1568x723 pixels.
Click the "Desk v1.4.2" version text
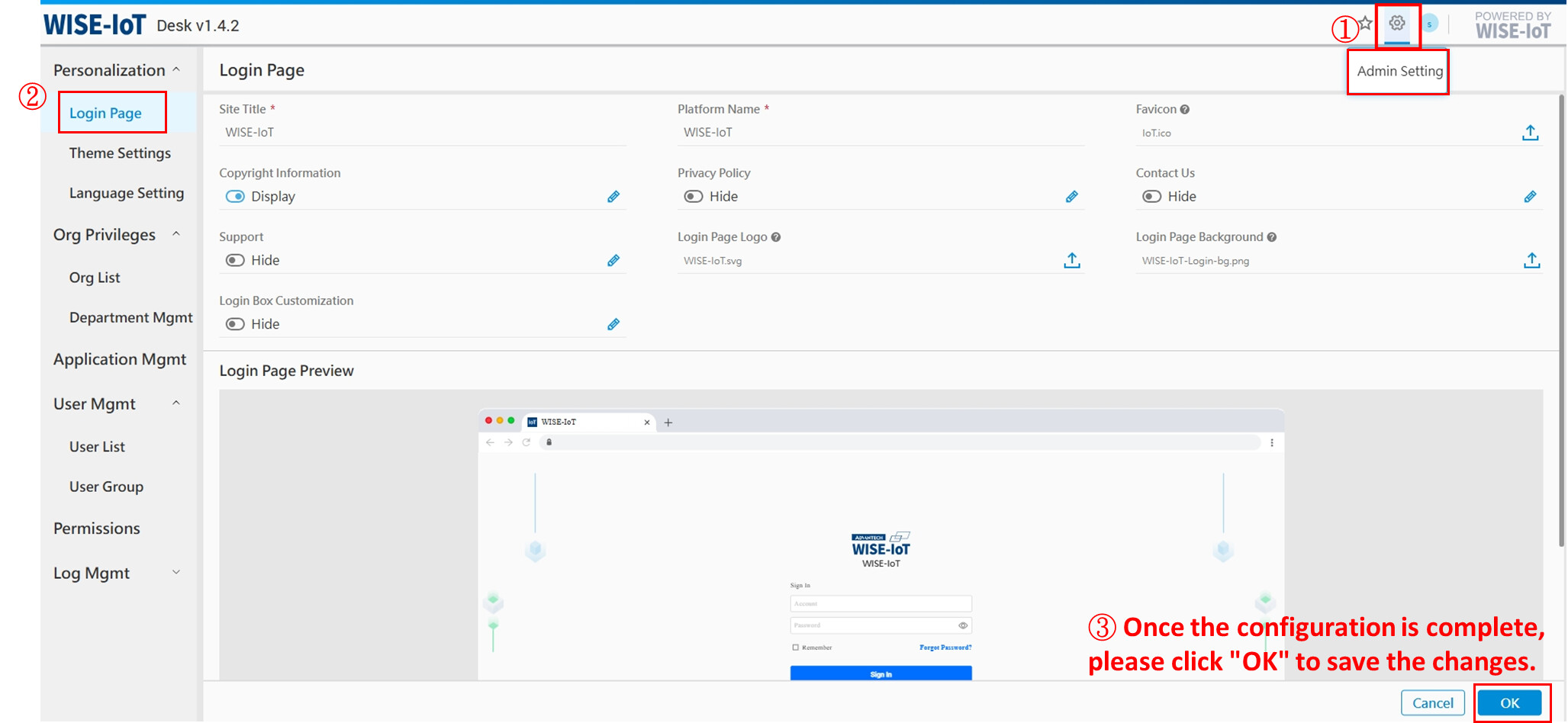pos(198,26)
